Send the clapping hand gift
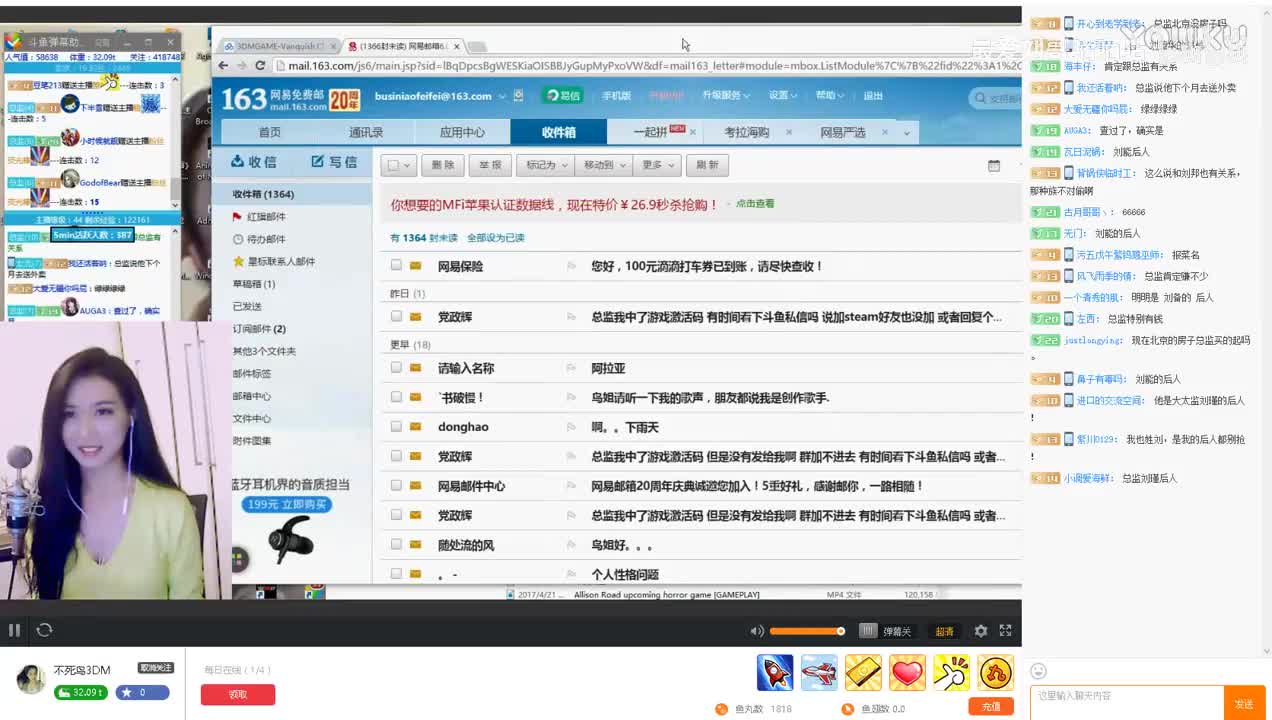1272x720 pixels. (x=951, y=673)
